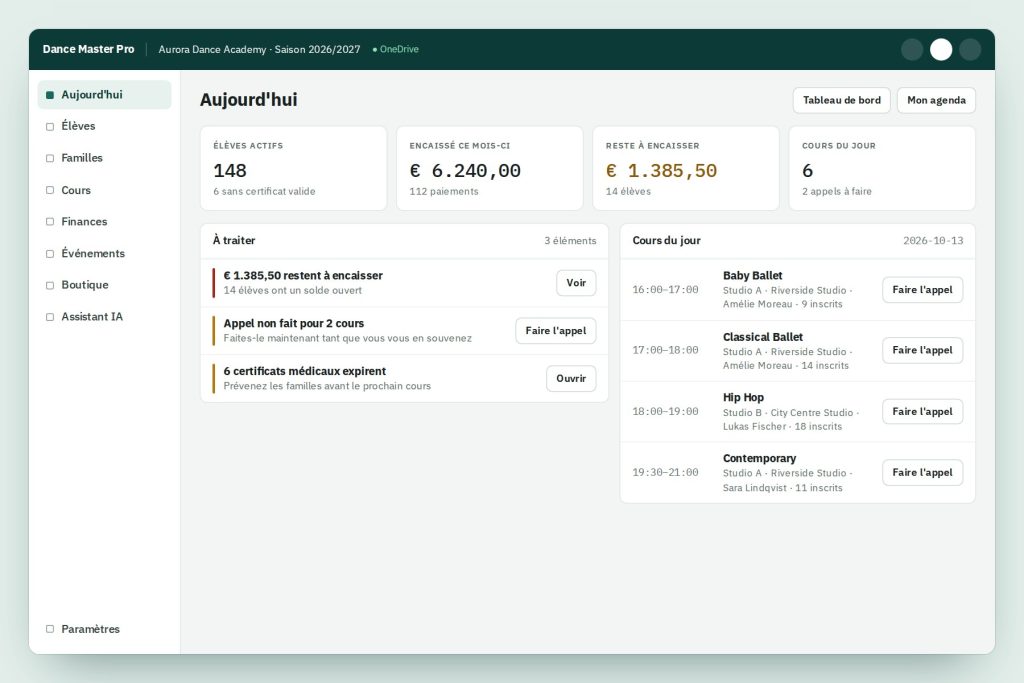Viewport: 1024px width, 683px height.
Task: Take attendance for Baby Ballet
Action: point(922,289)
